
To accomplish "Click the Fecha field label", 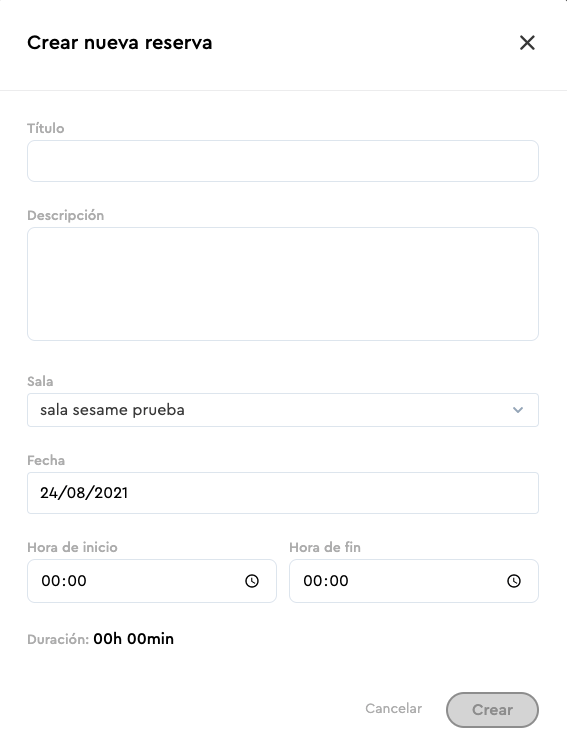I will click(46, 460).
